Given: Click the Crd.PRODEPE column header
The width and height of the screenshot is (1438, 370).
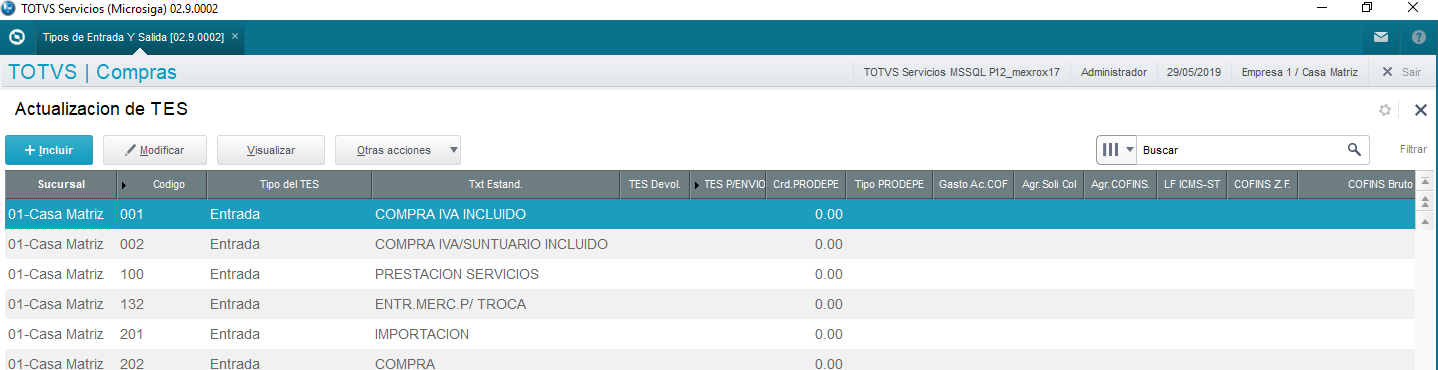Looking at the screenshot, I should coord(806,184).
